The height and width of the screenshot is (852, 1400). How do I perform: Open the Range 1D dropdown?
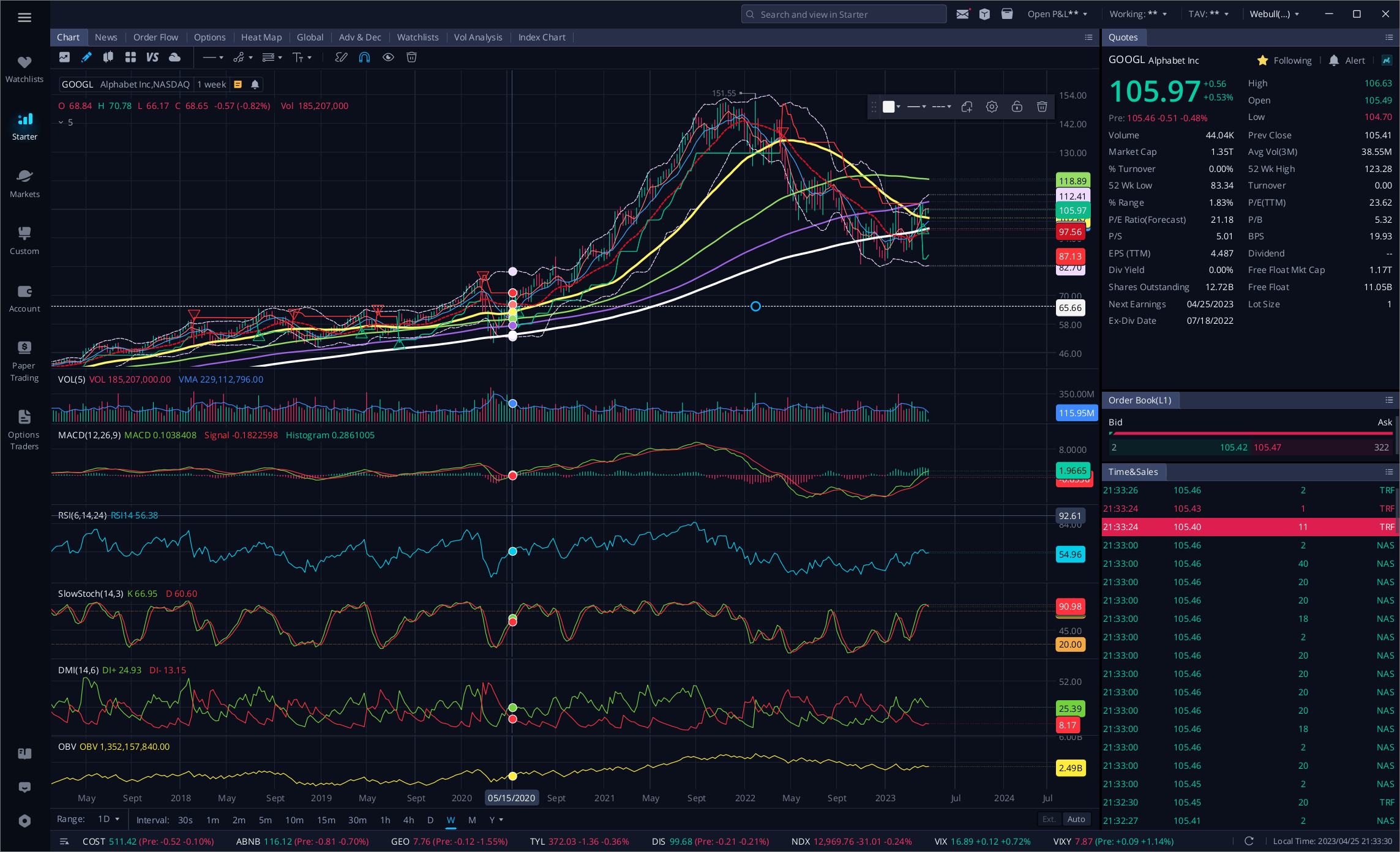coord(109,820)
